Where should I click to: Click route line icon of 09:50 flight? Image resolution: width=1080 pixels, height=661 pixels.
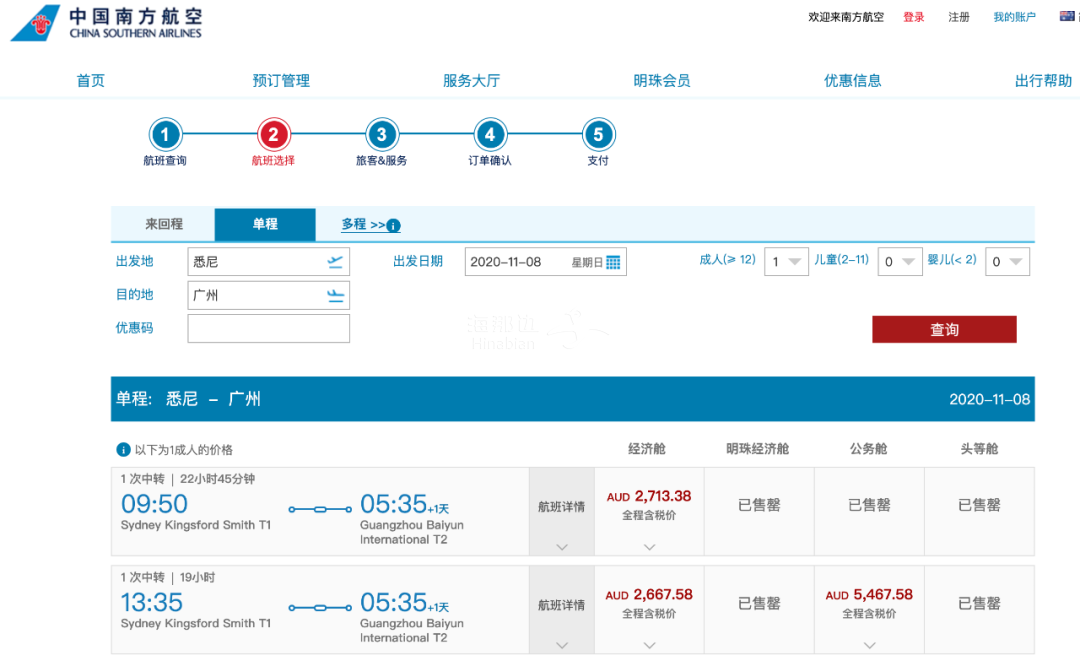click(320, 510)
